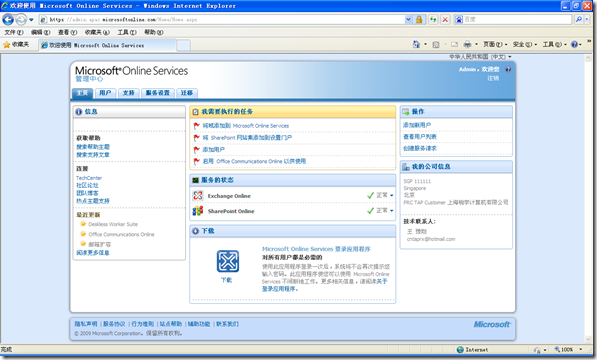
Task: Click the empty new tab button
Action: click(x=183, y=45)
